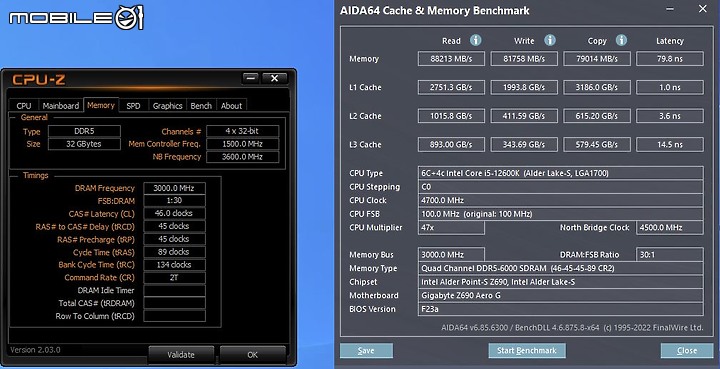This screenshot has width=720, height=369.
Task: Click the memory Type field showing DDR5
Action: click(84, 131)
